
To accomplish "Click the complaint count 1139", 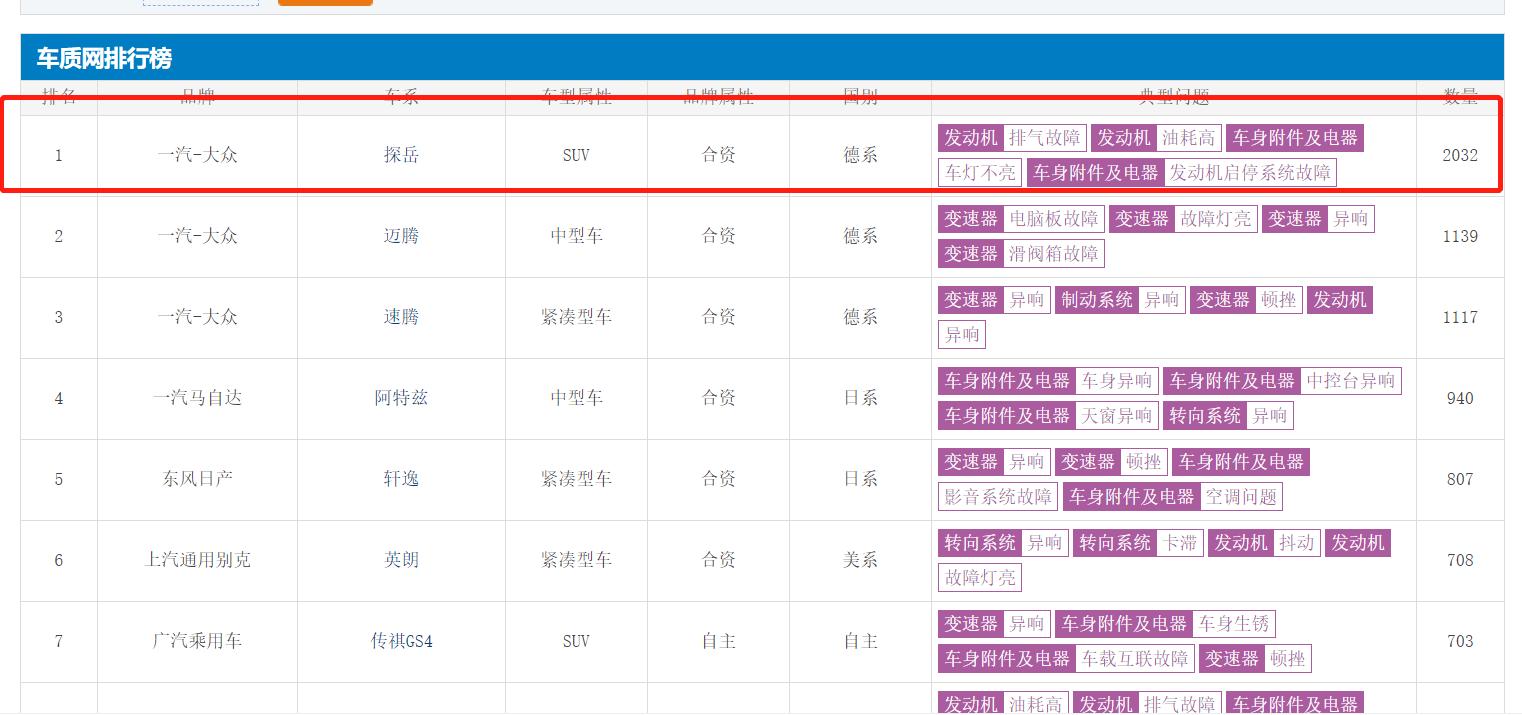I will pos(1460,236).
